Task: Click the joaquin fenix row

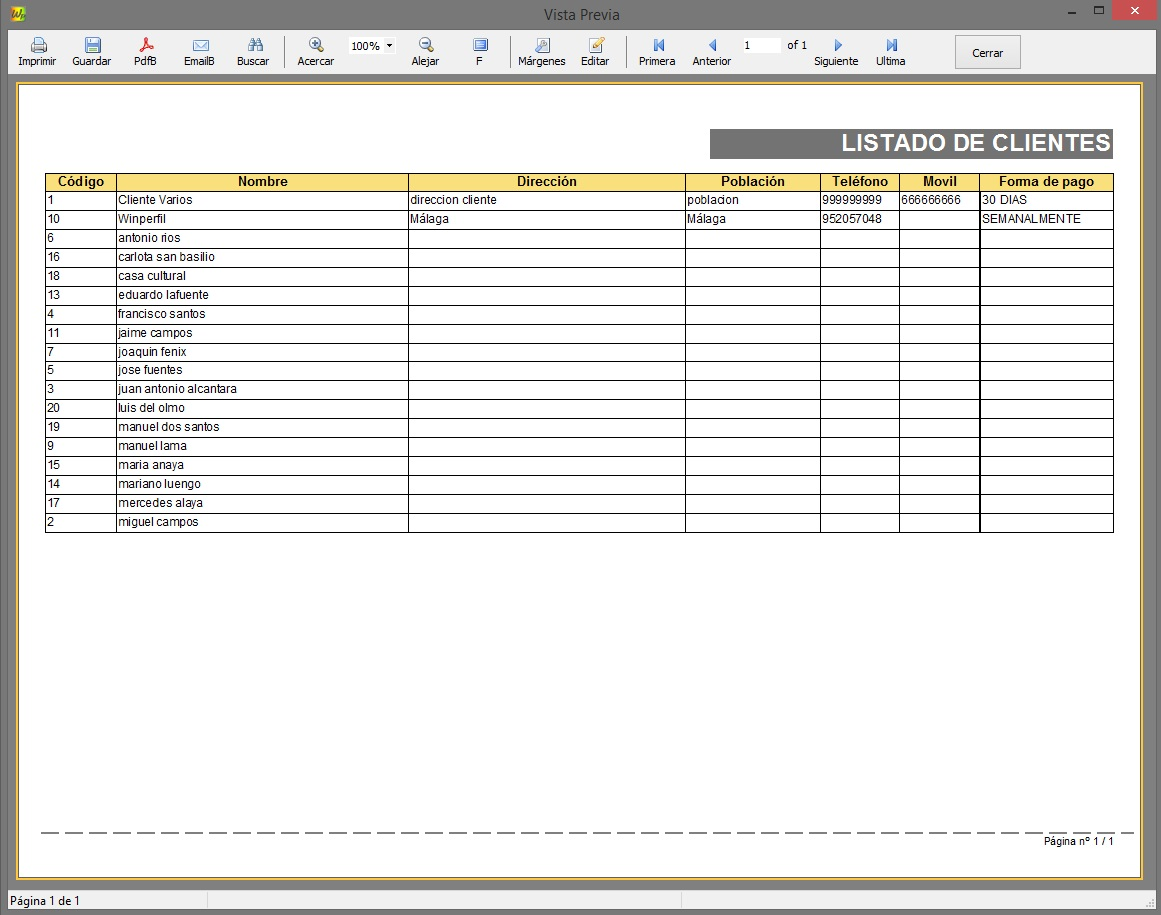Action: (x=579, y=352)
